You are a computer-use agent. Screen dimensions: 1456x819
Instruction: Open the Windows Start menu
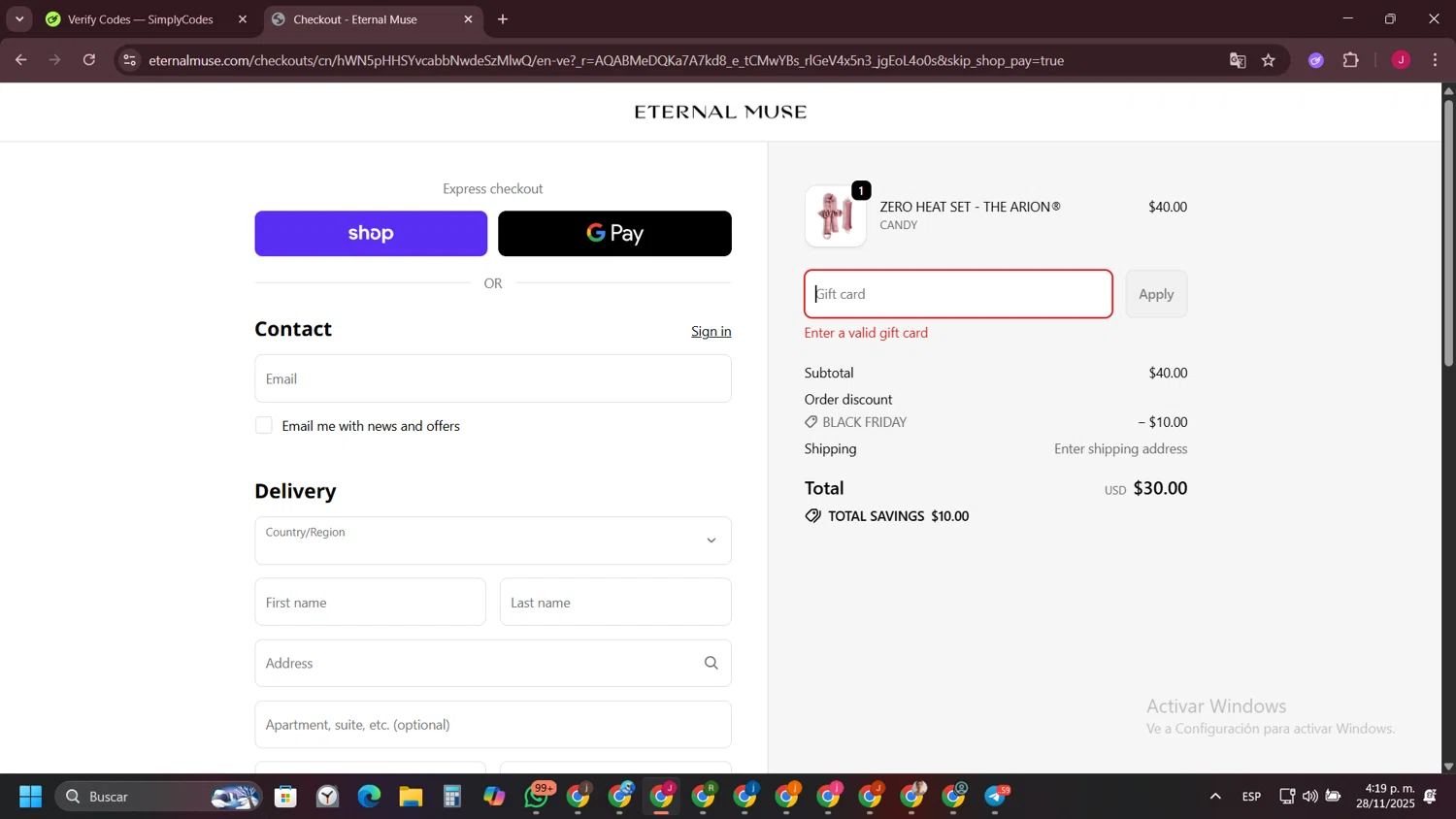pos(30,797)
